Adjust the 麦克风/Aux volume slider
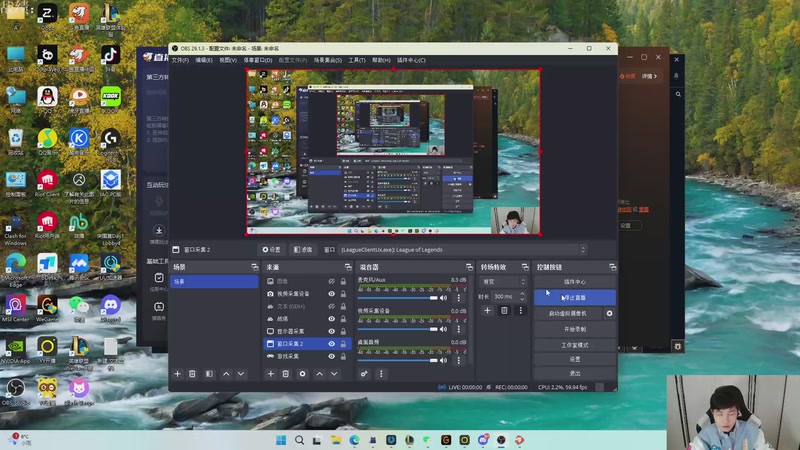 398,298
